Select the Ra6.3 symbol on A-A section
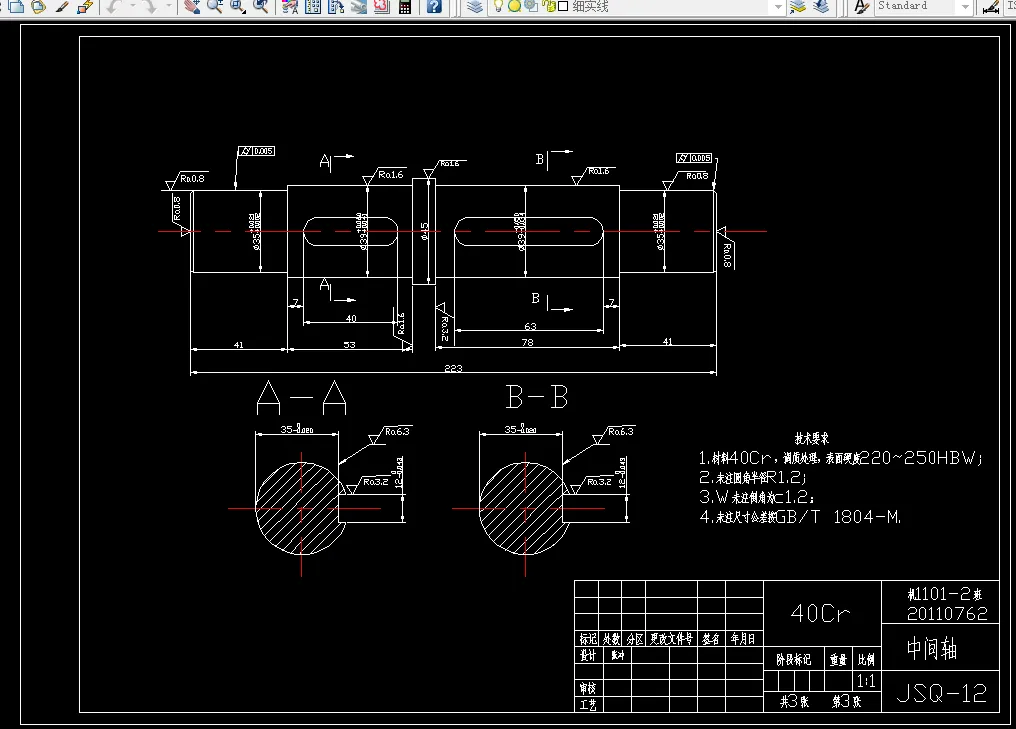 click(x=389, y=436)
